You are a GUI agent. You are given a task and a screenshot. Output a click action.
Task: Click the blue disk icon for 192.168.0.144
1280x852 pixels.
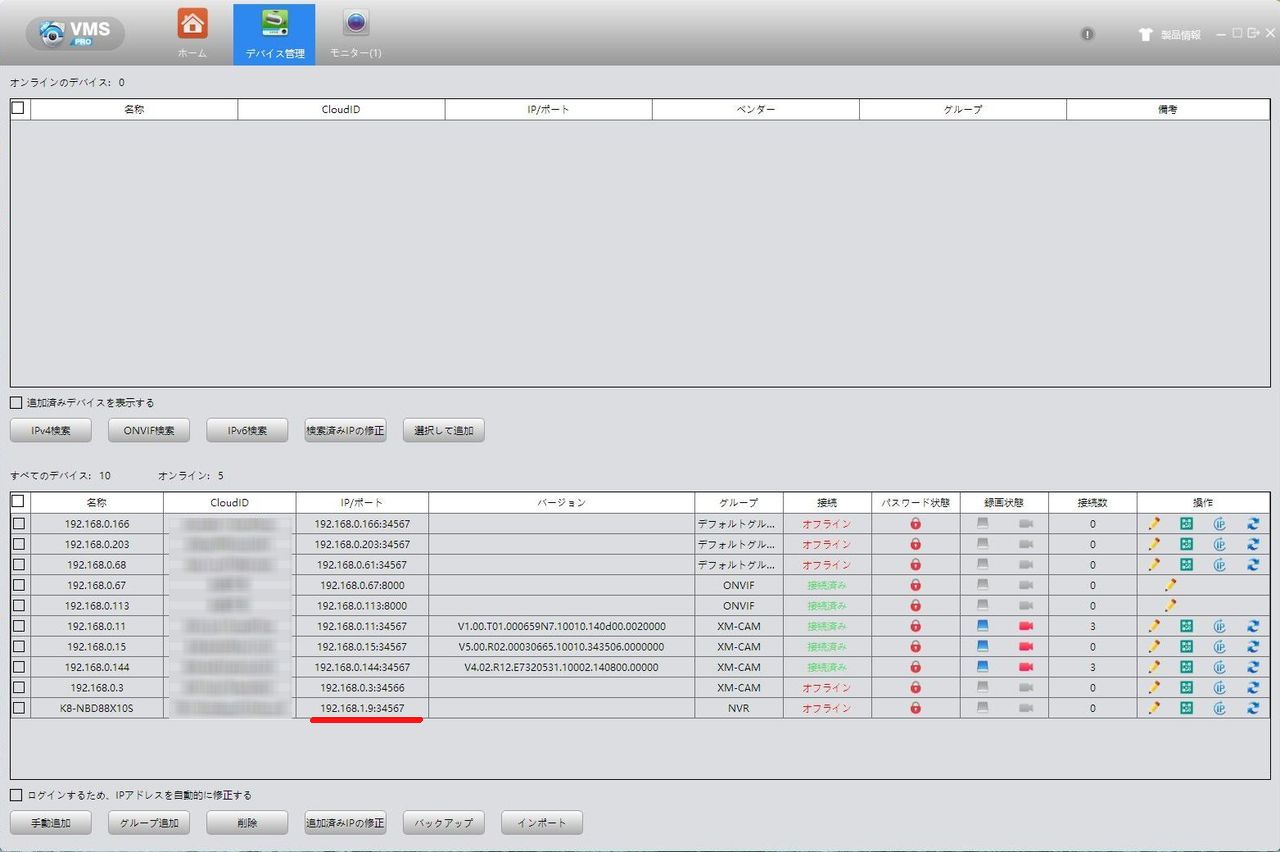[x=983, y=667]
